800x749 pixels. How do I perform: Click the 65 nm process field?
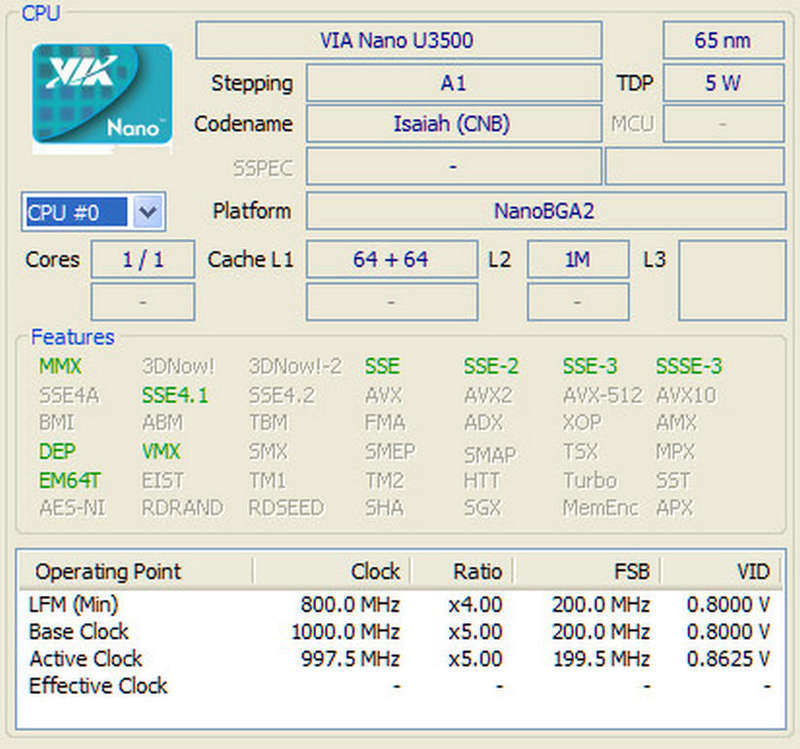pos(723,40)
